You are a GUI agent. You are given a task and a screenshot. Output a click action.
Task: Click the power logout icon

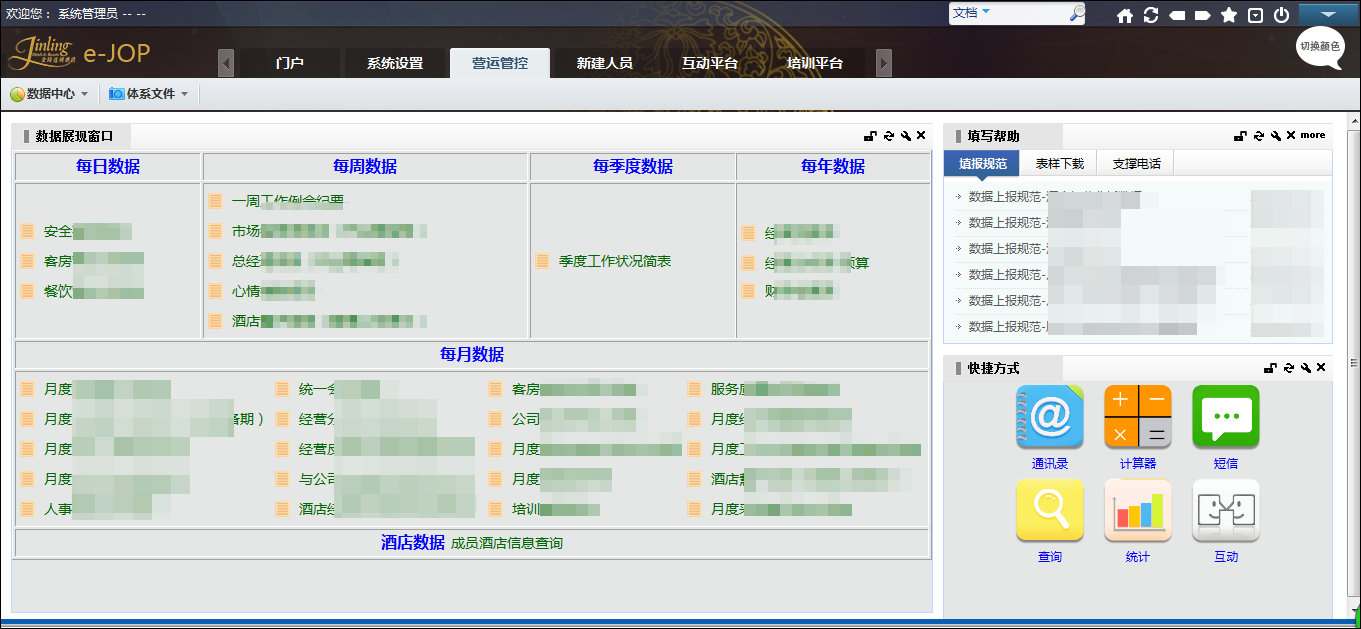point(1281,15)
